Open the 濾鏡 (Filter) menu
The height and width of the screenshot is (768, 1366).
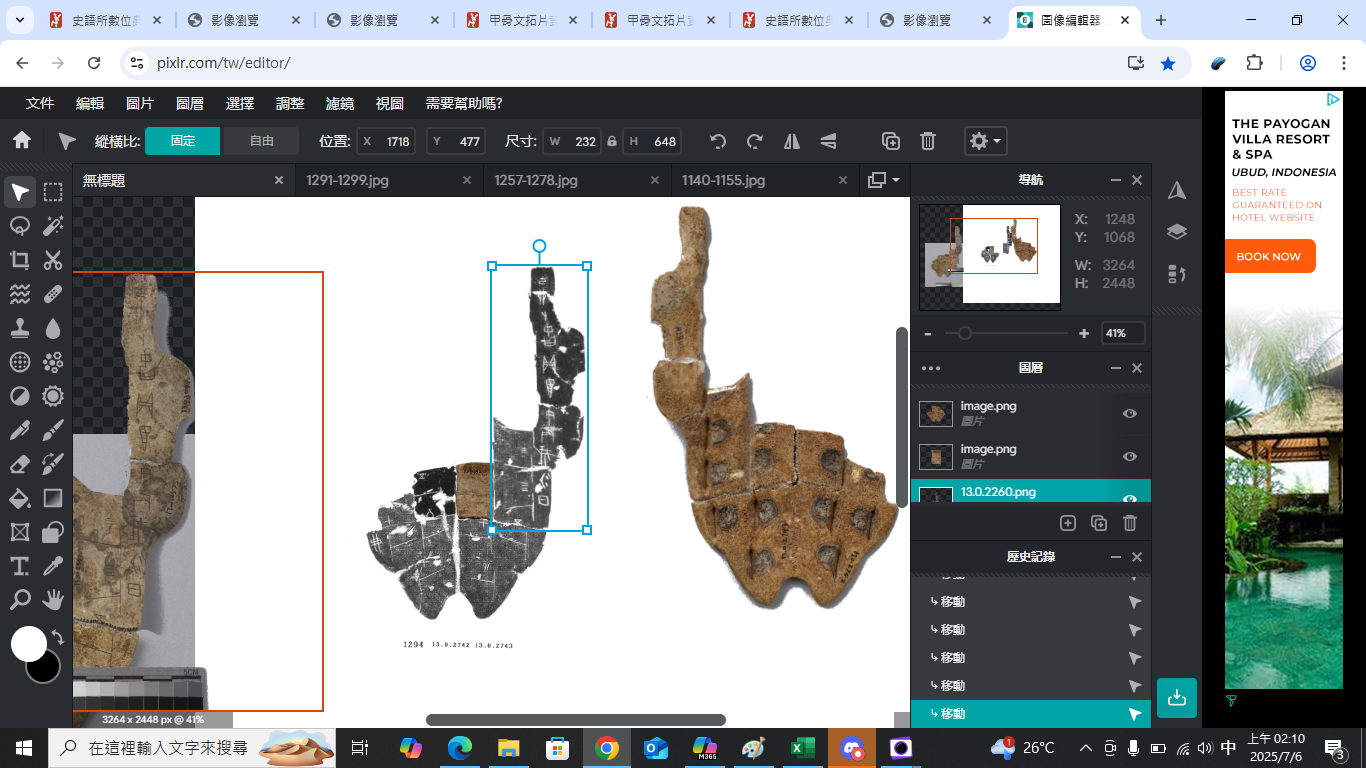pyautogui.click(x=340, y=103)
